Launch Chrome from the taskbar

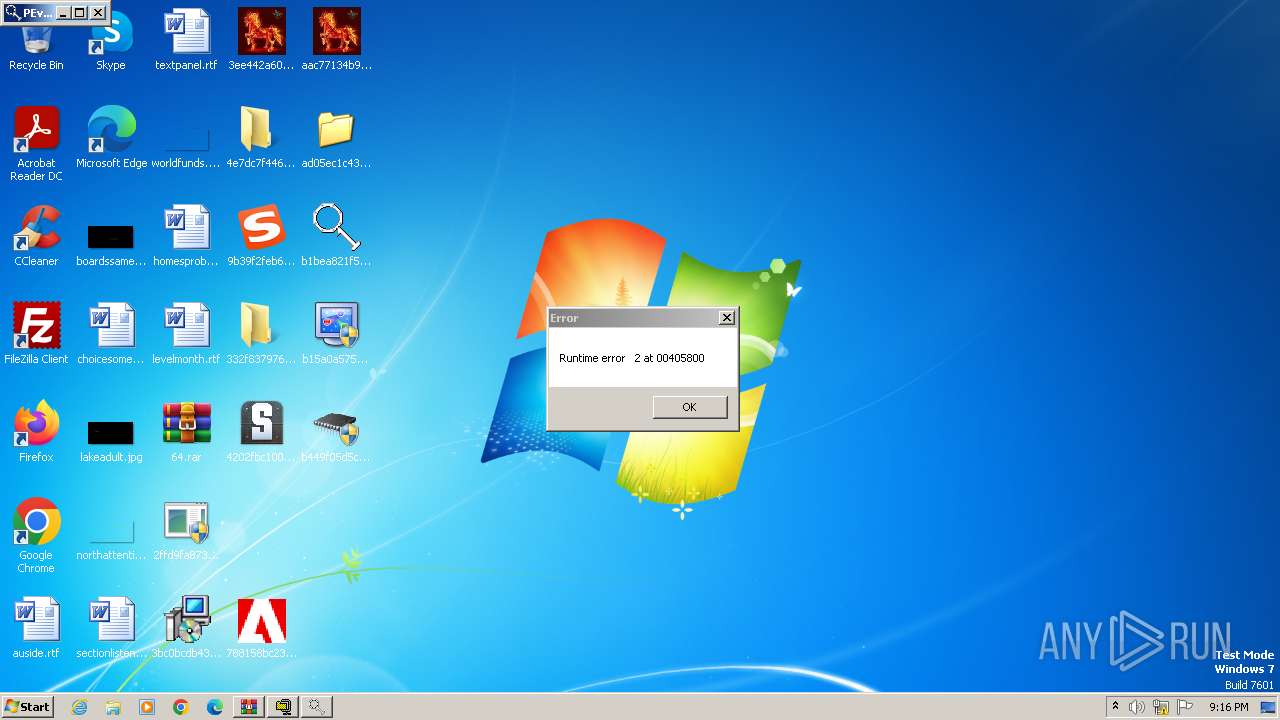181,707
